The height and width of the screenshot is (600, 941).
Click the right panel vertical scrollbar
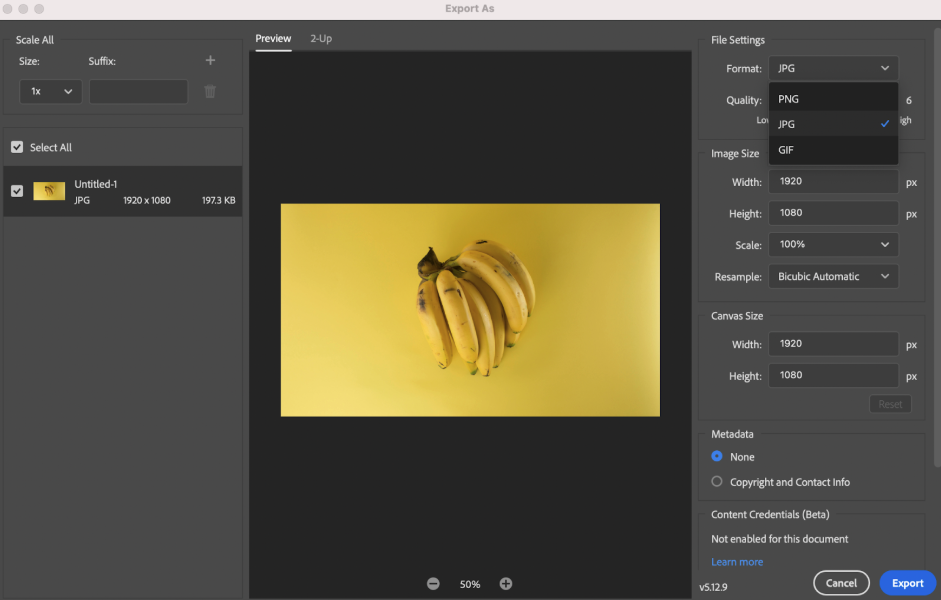[x=937, y=246]
